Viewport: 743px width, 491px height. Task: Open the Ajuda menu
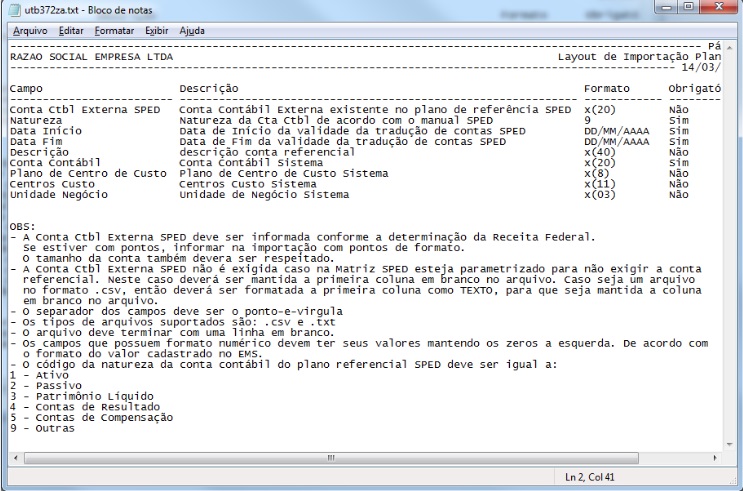tap(192, 31)
